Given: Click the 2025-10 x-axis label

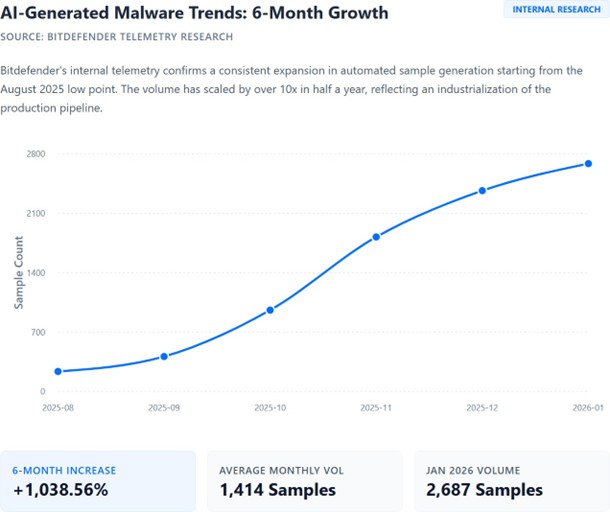Looking at the screenshot, I should [x=270, y=408].
